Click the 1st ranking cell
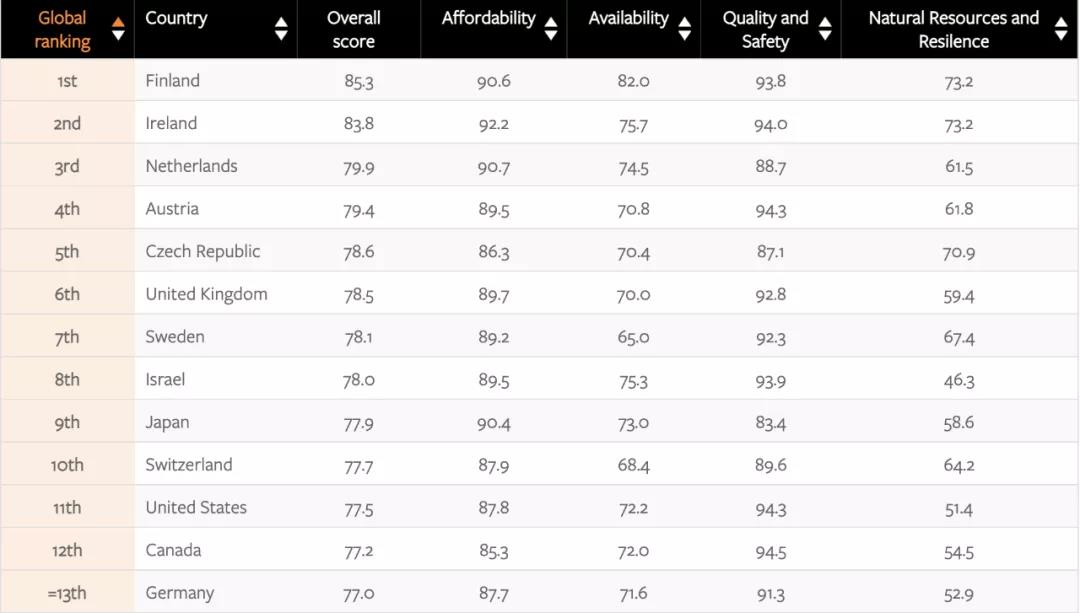Screen dimensions: 1080x613 pyautogui.click(x=68, y=81)
